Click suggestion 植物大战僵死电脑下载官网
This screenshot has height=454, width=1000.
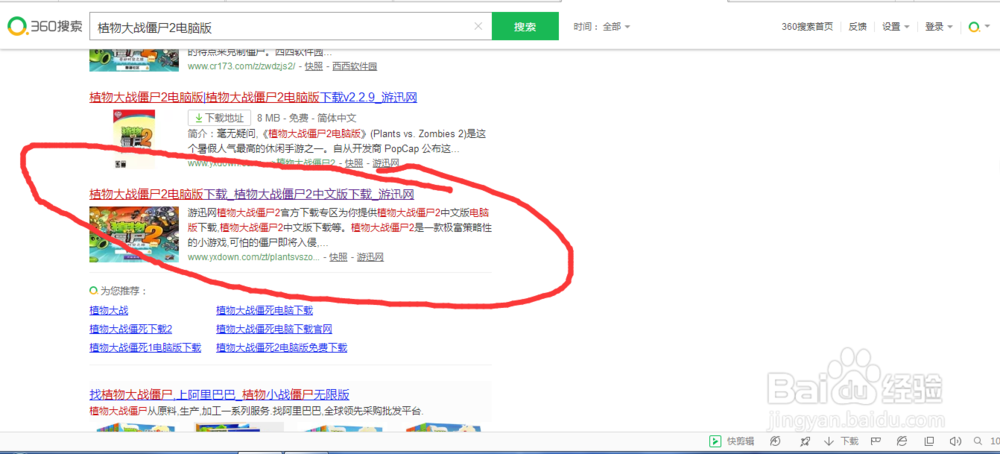click(274, 329)
